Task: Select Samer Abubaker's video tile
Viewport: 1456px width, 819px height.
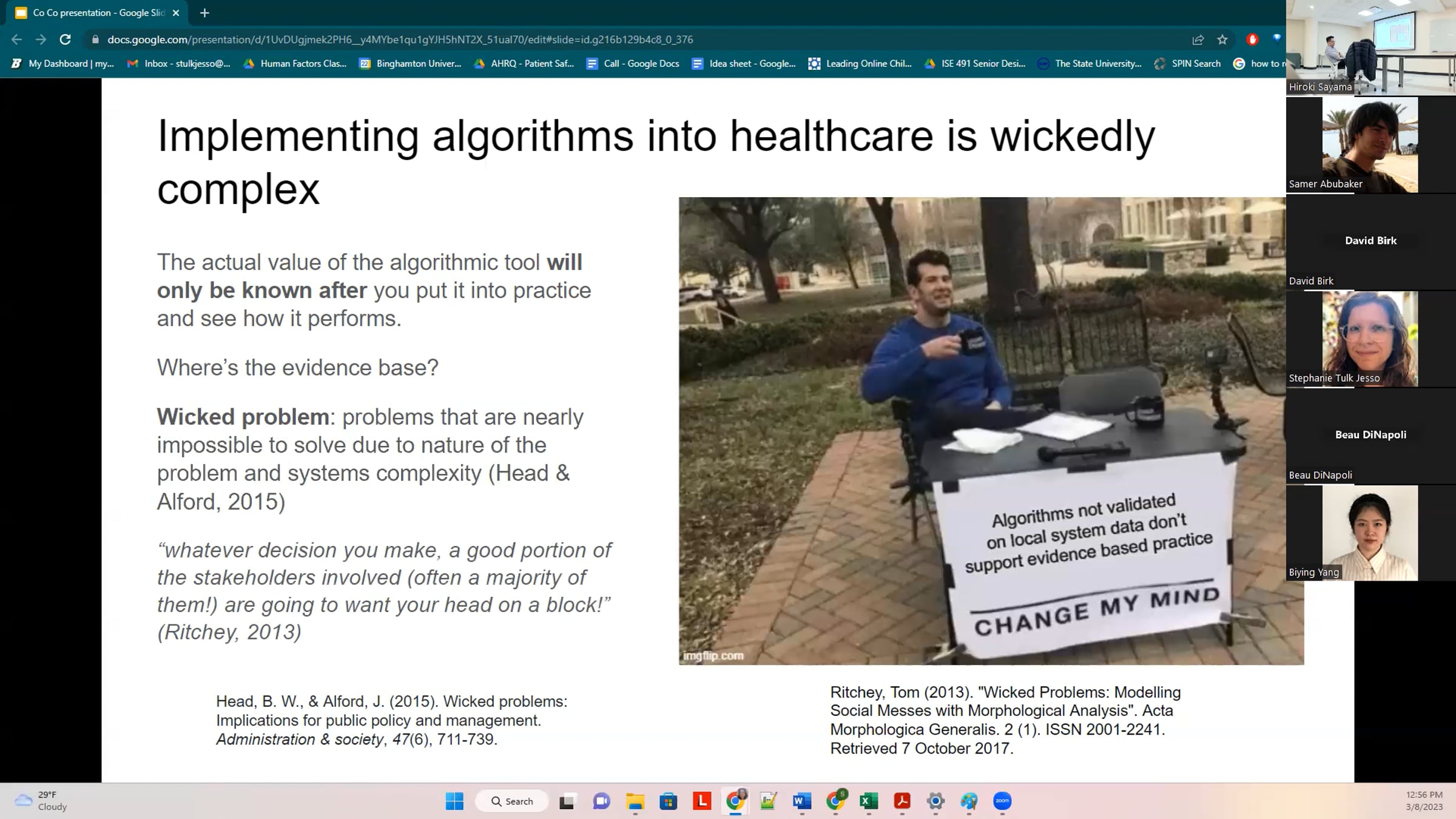Action: 1370,145
